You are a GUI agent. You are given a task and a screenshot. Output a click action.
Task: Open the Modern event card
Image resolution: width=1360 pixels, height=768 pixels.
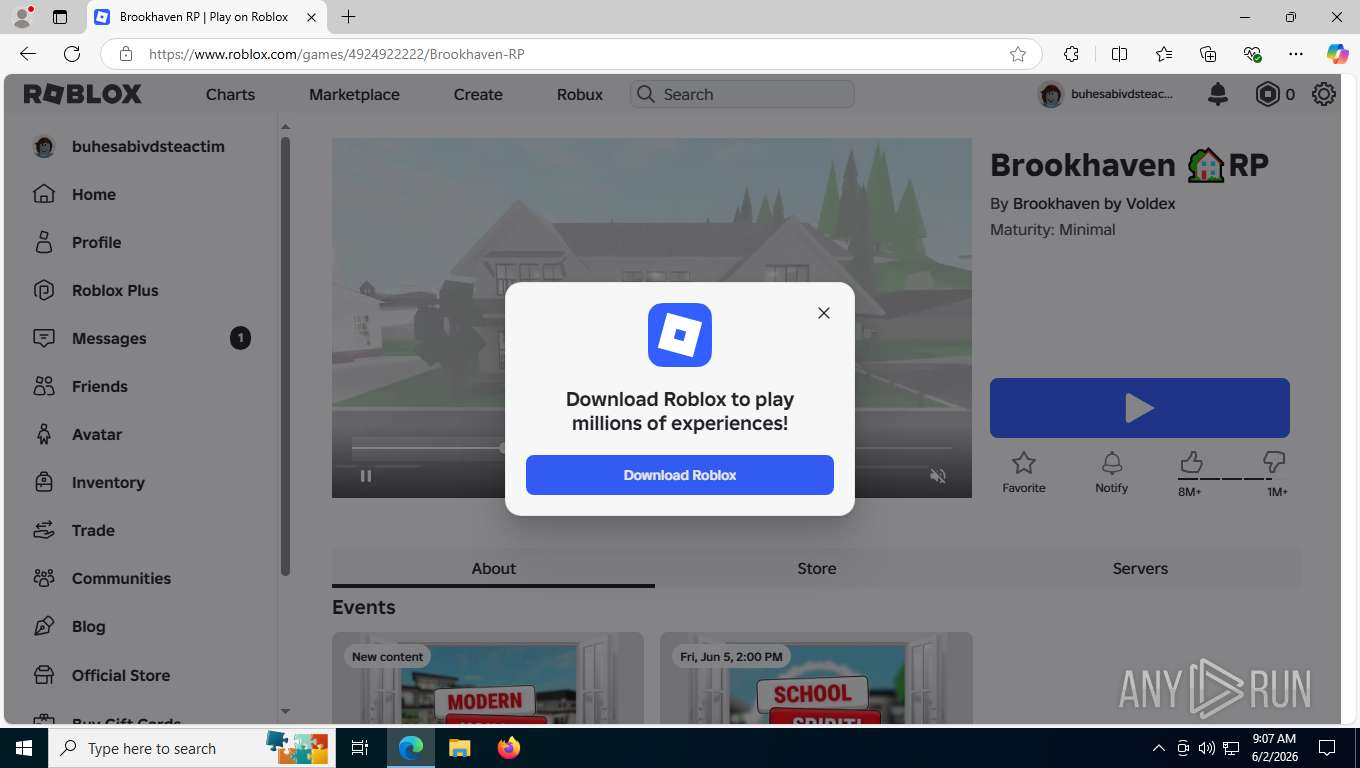click(x=488, y=678)
